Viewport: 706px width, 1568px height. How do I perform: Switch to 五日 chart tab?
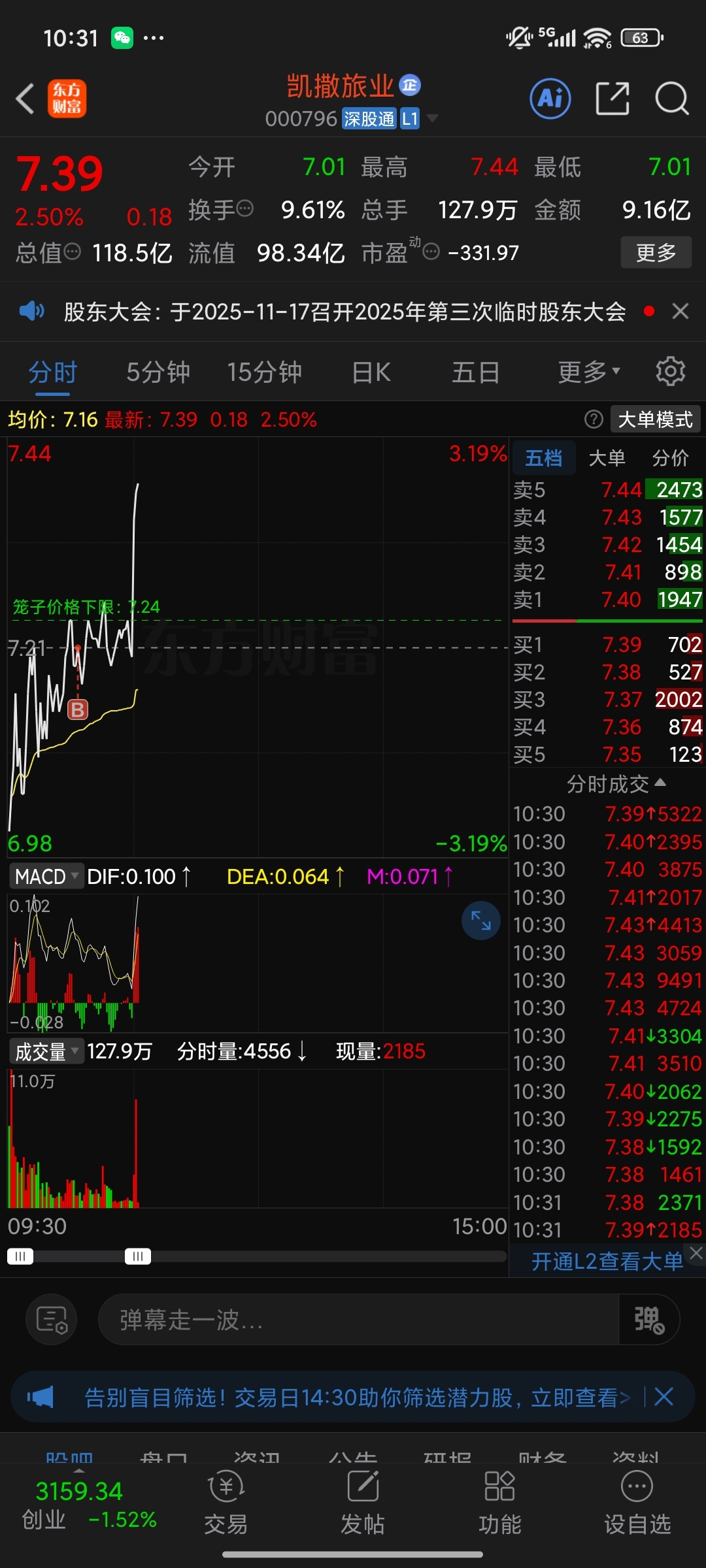tap(476, 372)
